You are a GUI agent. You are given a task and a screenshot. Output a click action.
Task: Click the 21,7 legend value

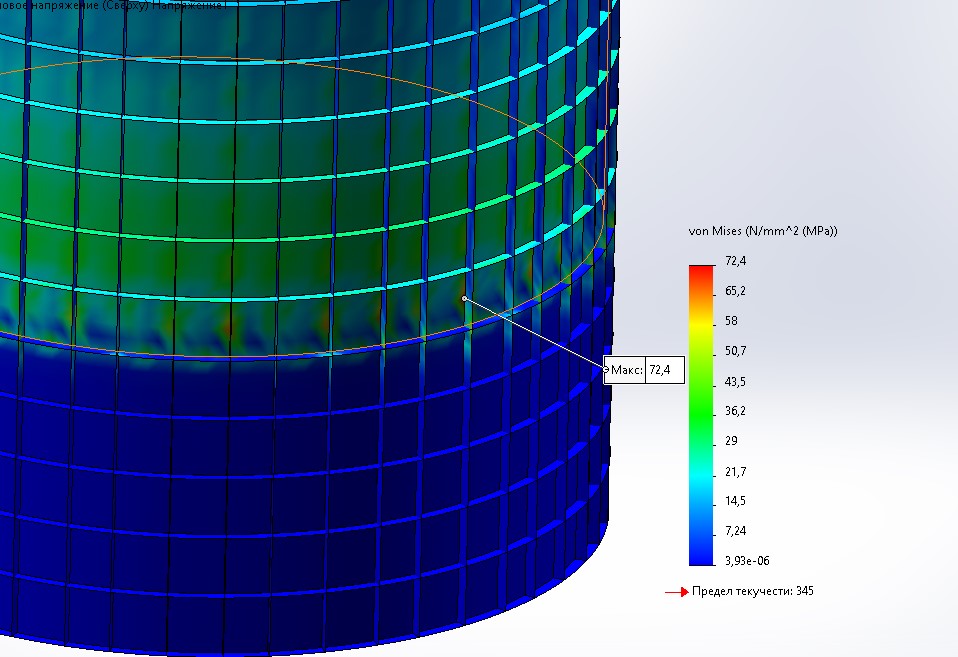[735, 471]
